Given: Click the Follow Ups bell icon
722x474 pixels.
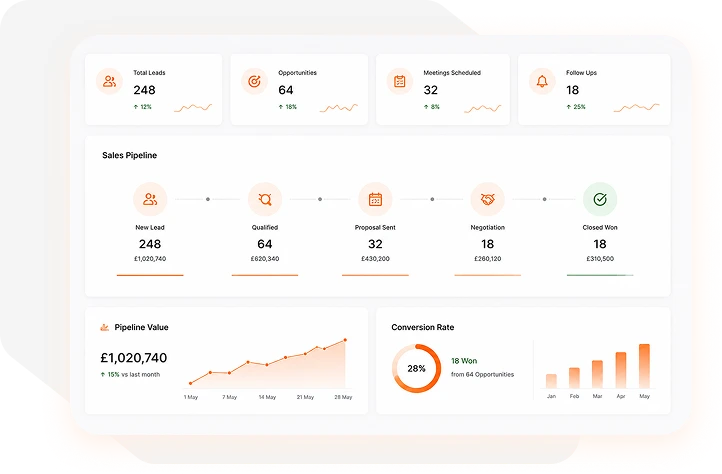Looking at the screenshot, I should [542, 82].
